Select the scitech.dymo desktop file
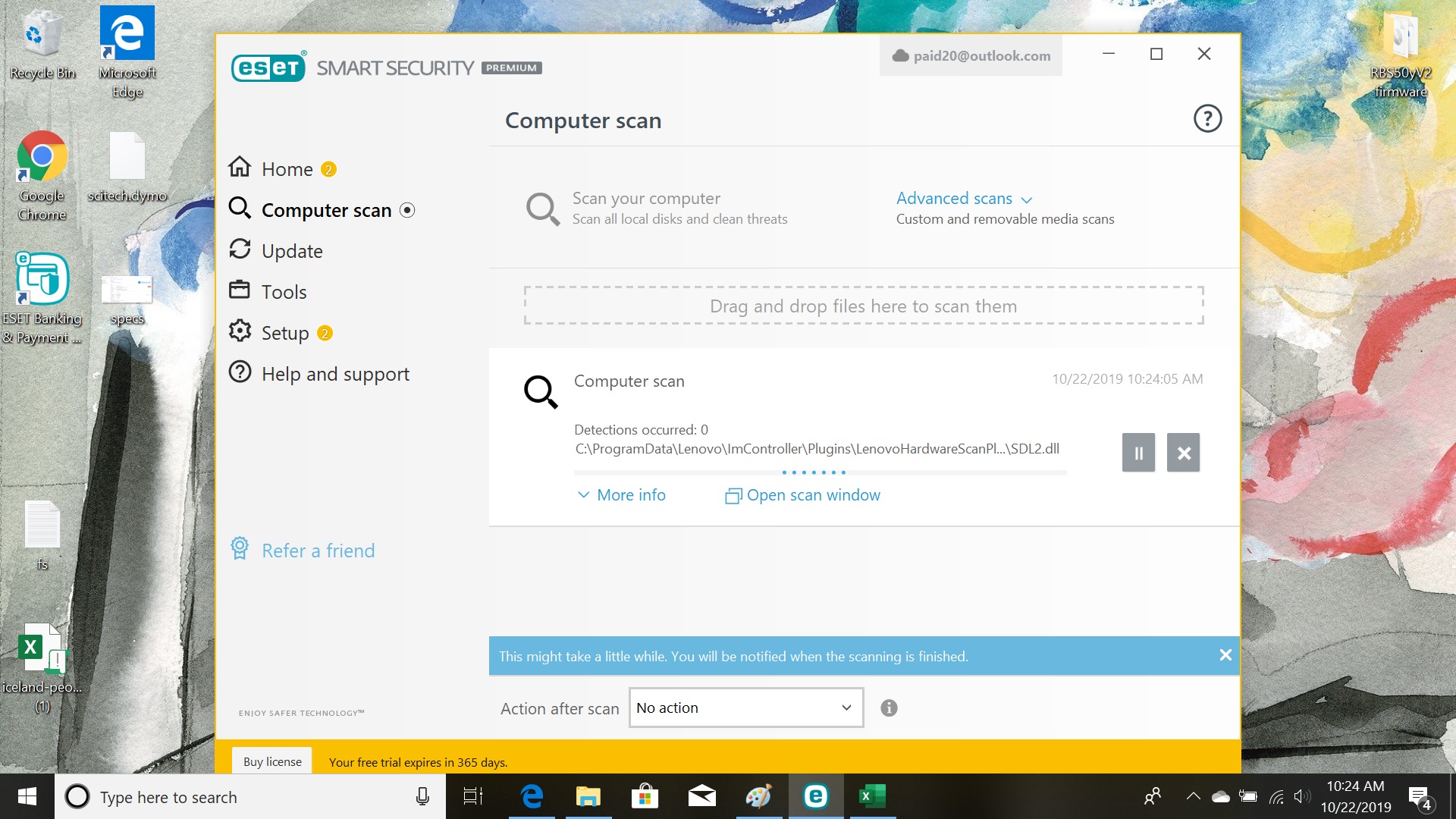This screenshot has height=819, width=1456. [x=127, y=167]
